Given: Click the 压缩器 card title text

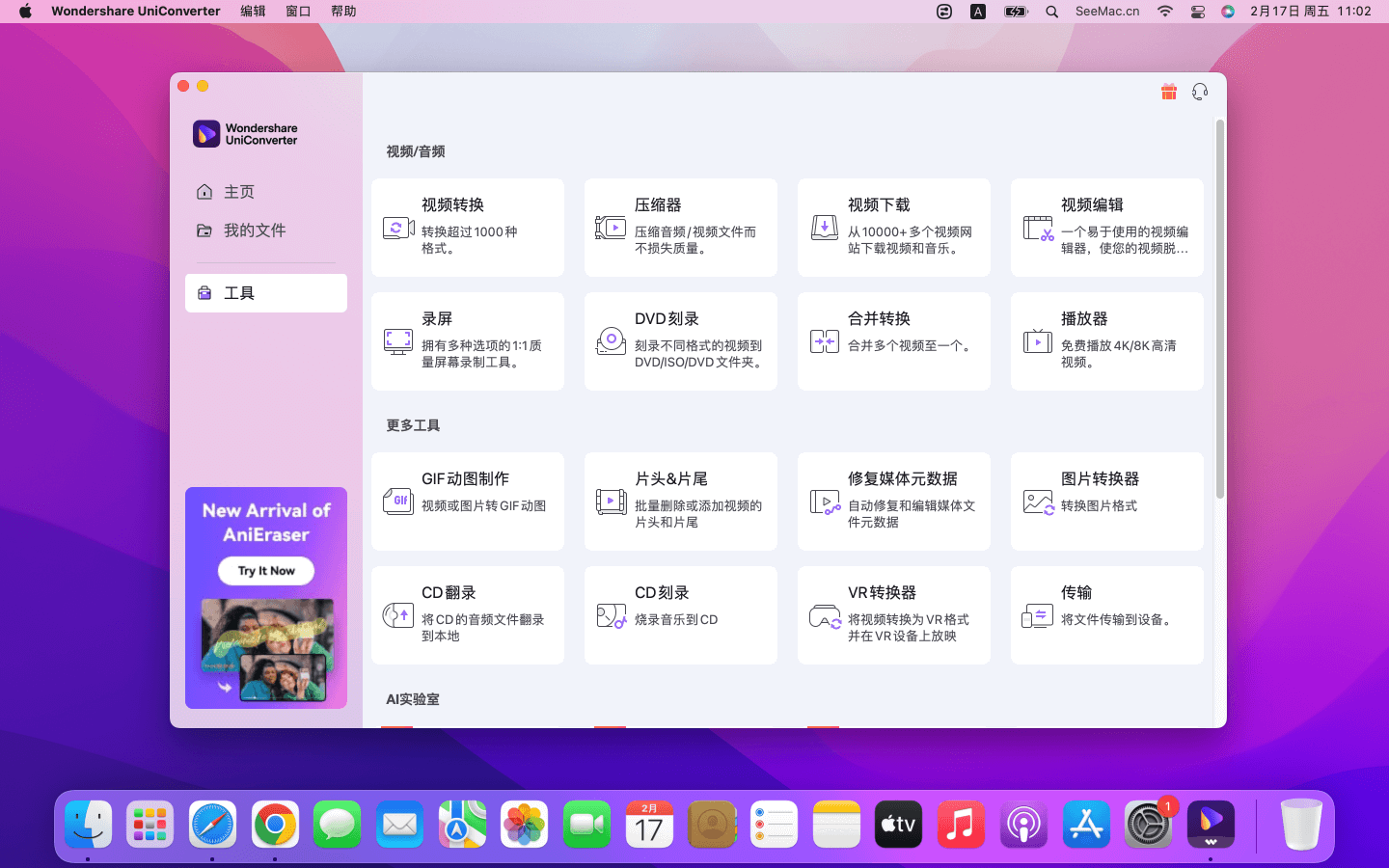Looking at the screenshot, I should [658, 205].
